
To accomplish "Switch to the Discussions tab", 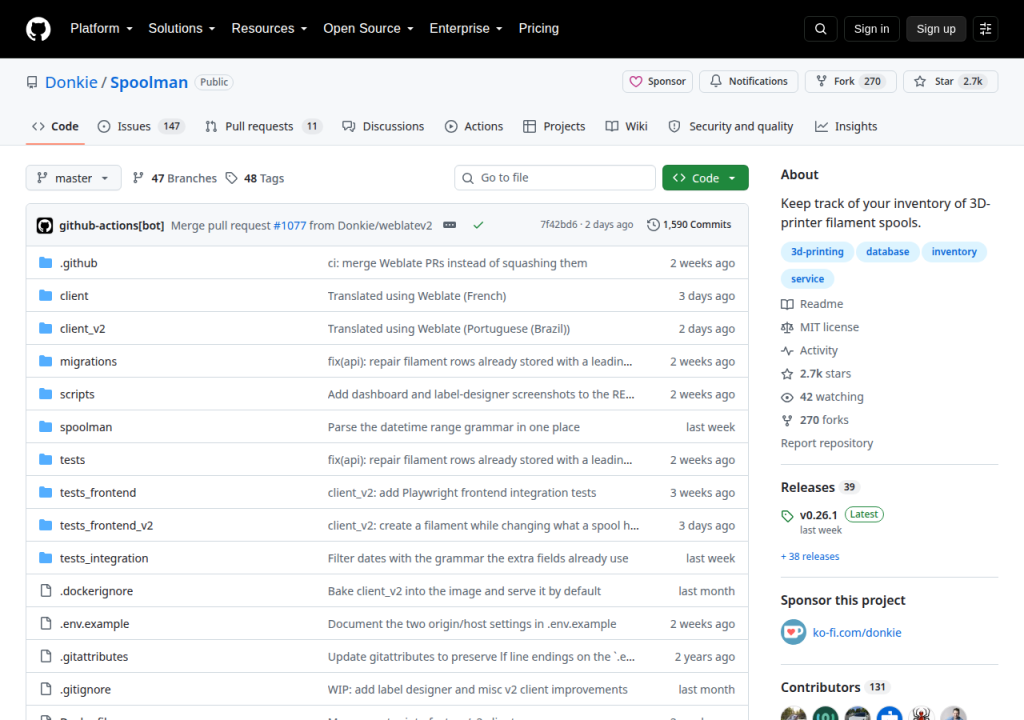I will pyautogui.click(x=383, y=126).
